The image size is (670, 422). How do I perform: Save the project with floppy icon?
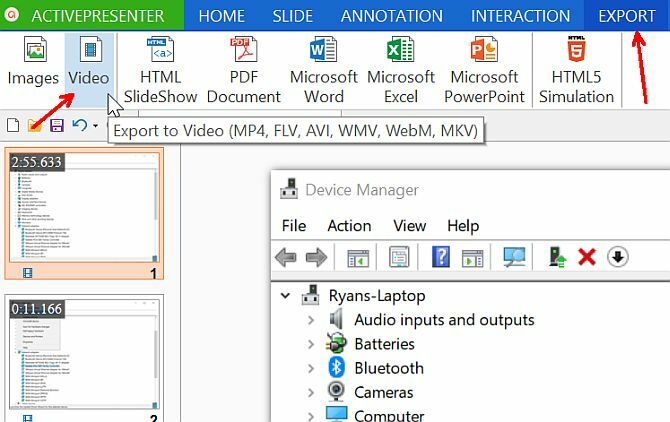tap(57, 125)
